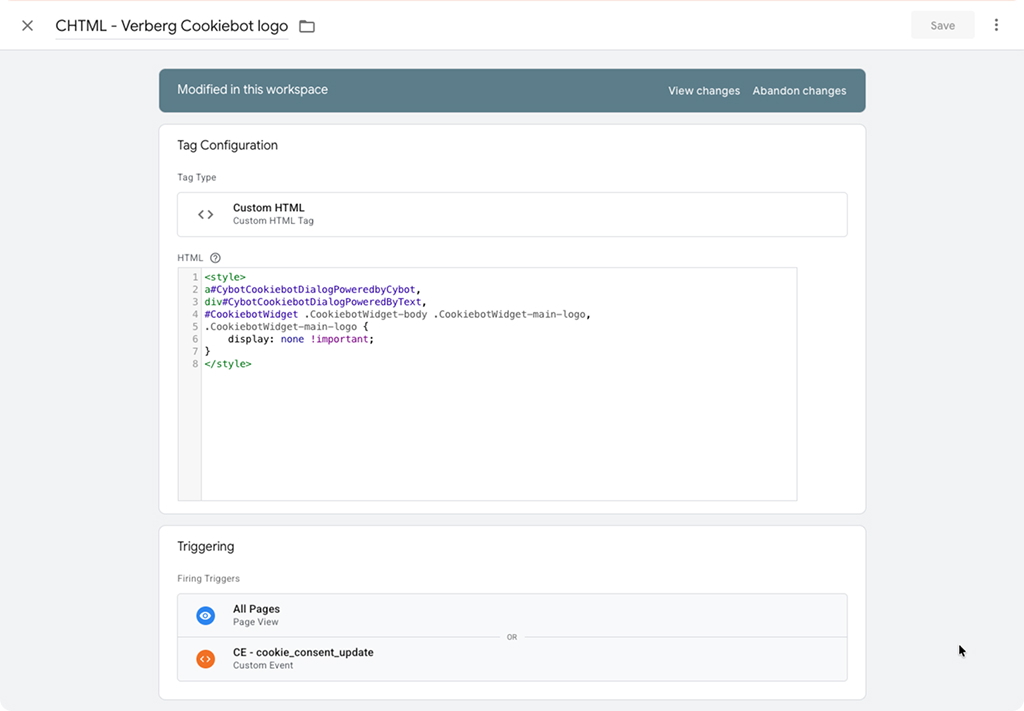Click the orange custom event trigger icon
Screen dimensions: 1024x711
206,659
